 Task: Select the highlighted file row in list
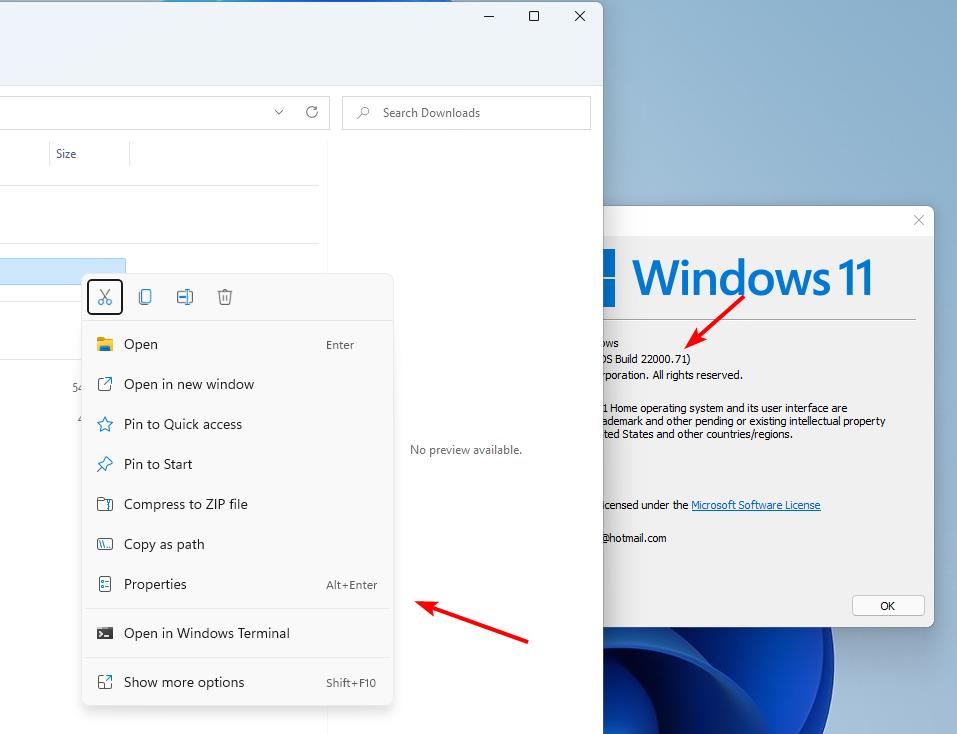coord(63,272)
